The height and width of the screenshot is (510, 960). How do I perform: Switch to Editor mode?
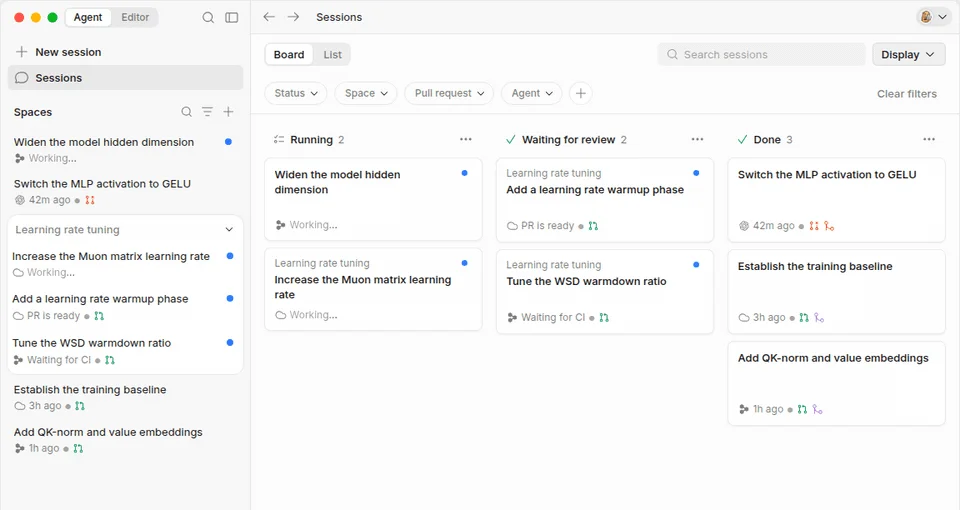pos(135,17)
